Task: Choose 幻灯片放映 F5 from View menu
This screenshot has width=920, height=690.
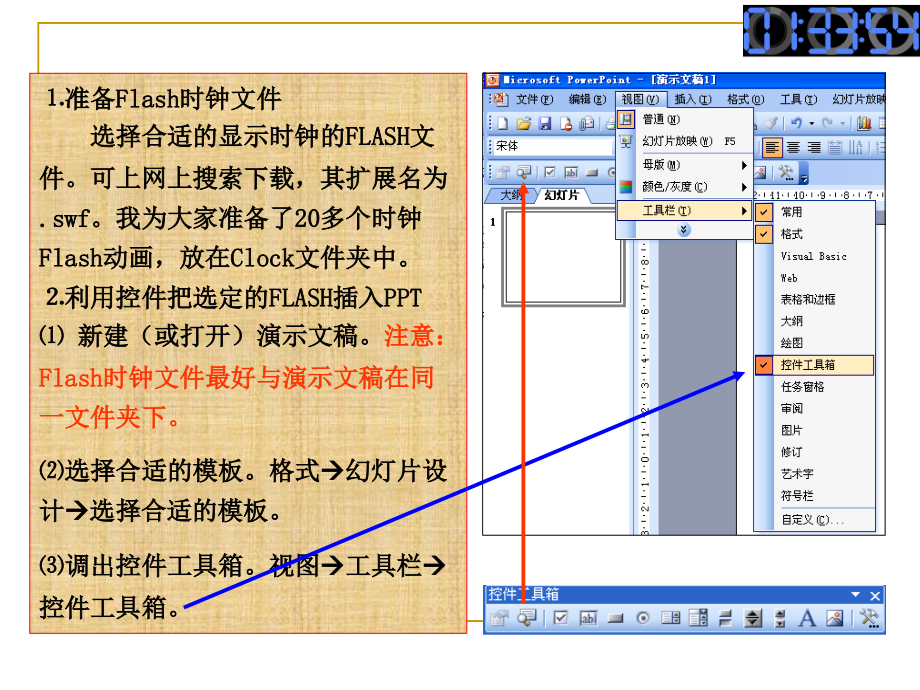Action: (684, 141)
